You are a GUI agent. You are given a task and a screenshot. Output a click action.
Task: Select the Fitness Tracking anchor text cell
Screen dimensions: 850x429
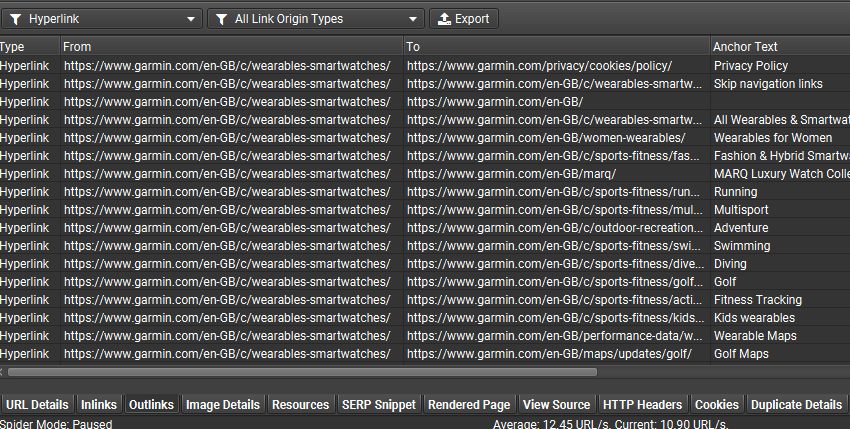pos(780,300)
